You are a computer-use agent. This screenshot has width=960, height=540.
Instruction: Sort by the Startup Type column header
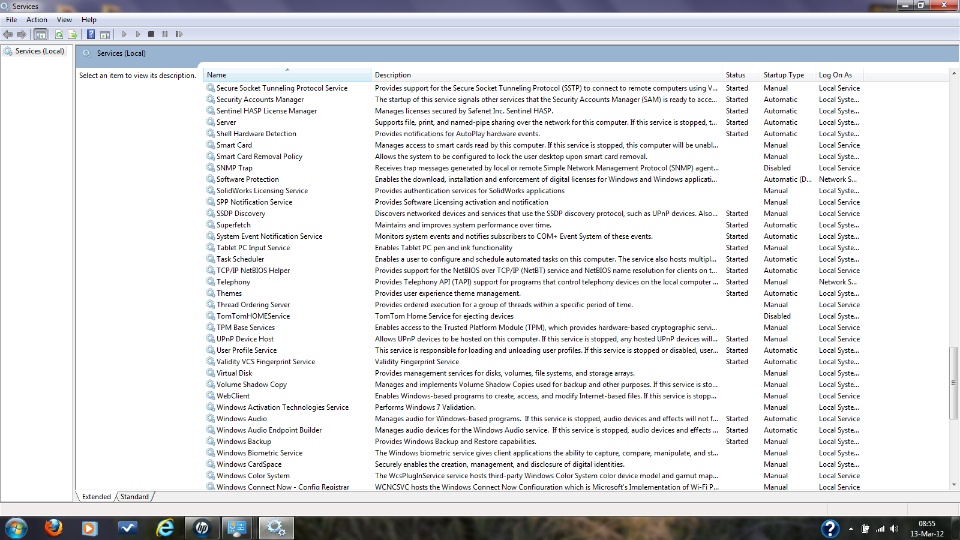787,75
